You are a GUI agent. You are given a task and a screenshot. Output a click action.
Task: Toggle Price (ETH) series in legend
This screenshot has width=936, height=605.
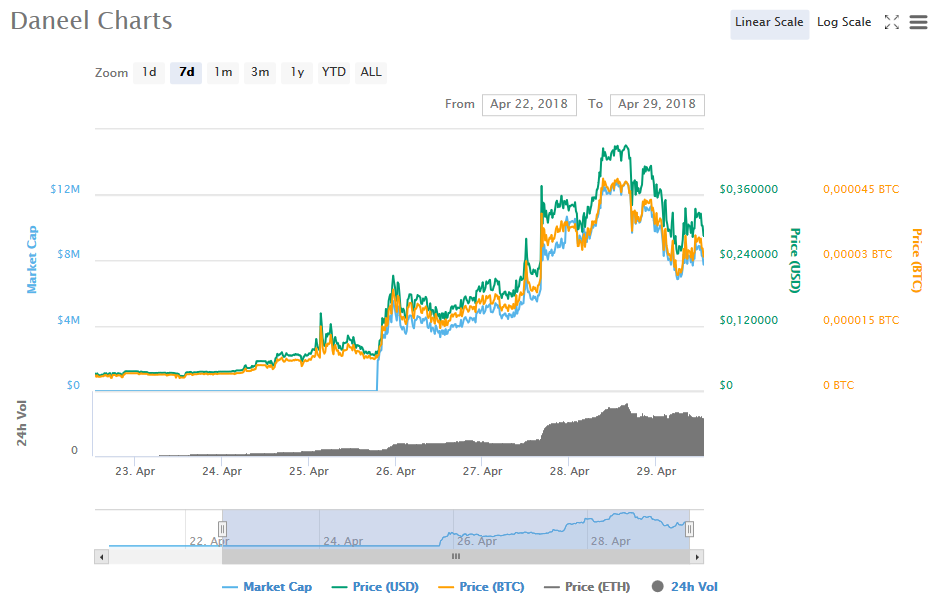pos(587,587)
